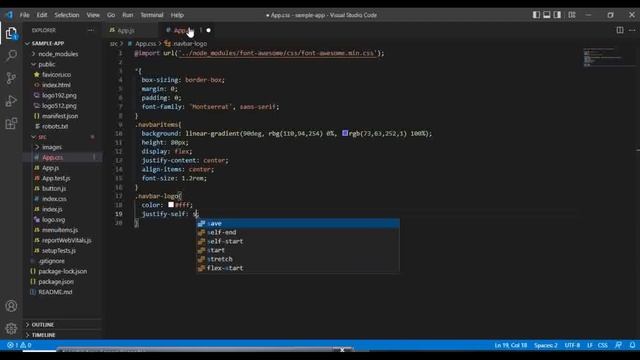Open the Terminal menu
The image size is (640, 360).
click(x=152, y=15)
